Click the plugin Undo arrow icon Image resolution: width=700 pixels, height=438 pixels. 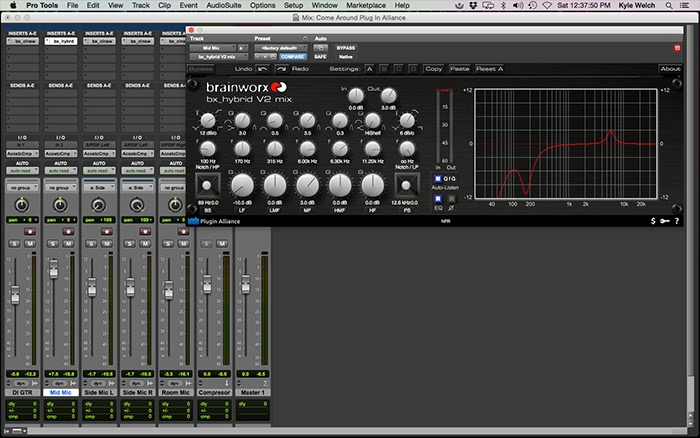point(263,69)
